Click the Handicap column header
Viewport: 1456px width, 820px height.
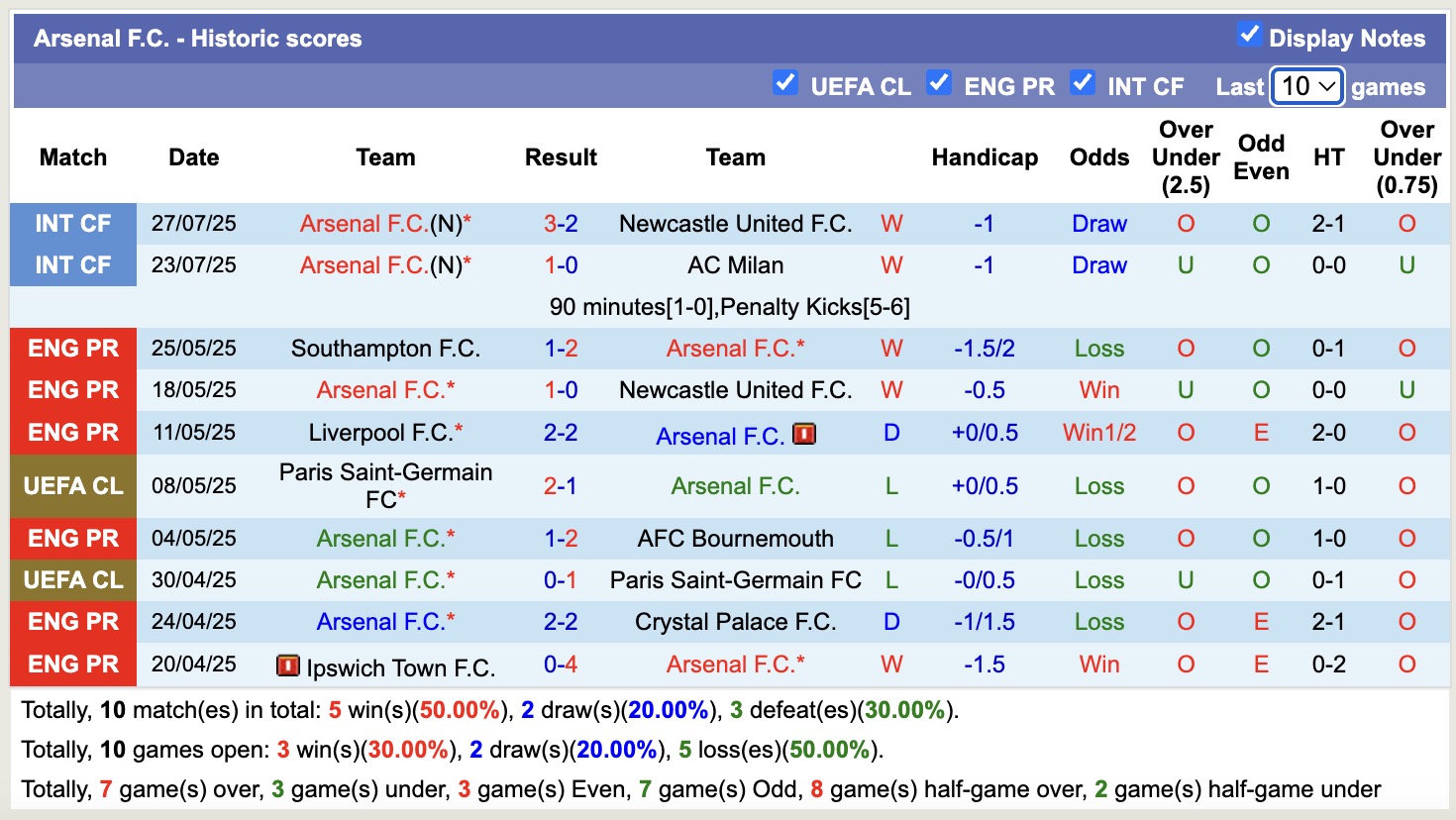coord(985,157)
